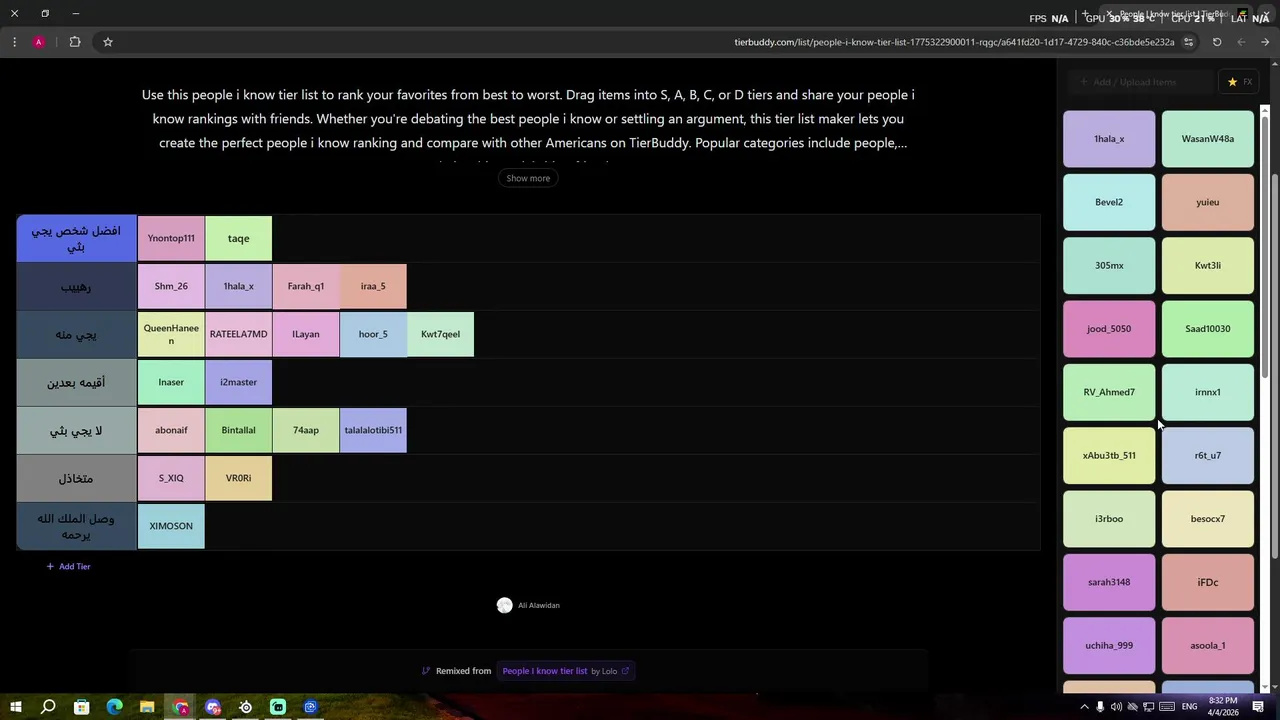Select the XIMOSON item tile
1280x720 pixels.
click(x=171, y=527)
